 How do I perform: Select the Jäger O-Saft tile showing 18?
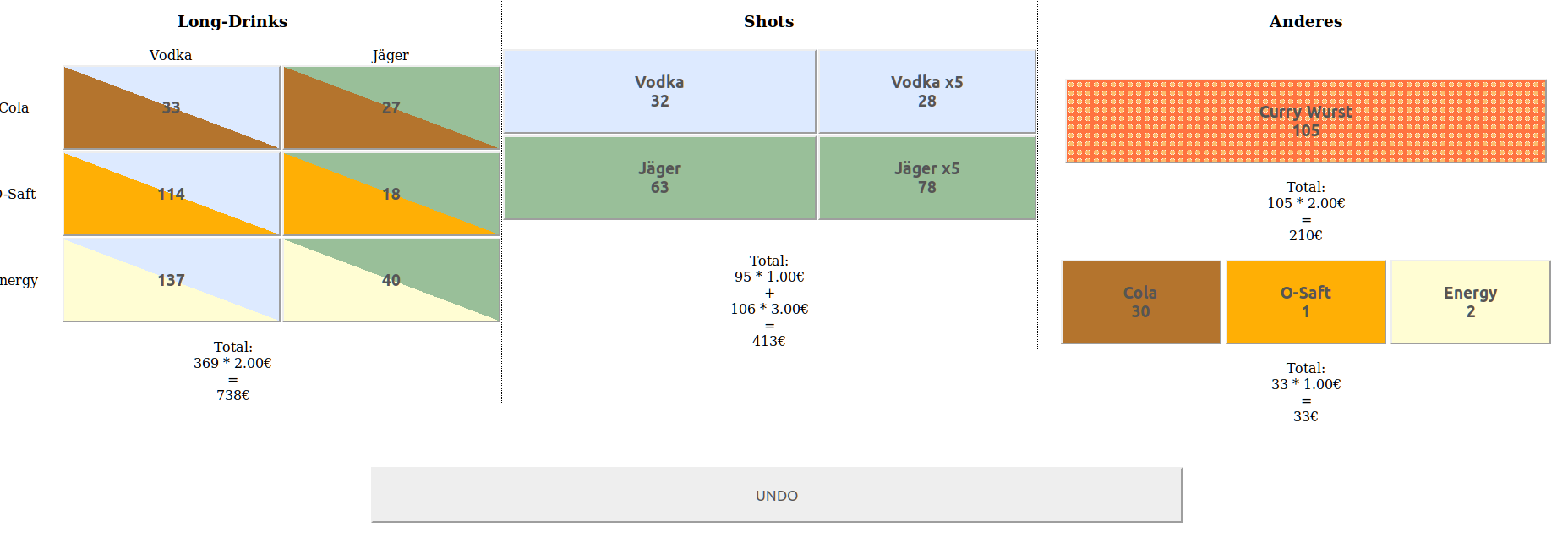point(391,194)
